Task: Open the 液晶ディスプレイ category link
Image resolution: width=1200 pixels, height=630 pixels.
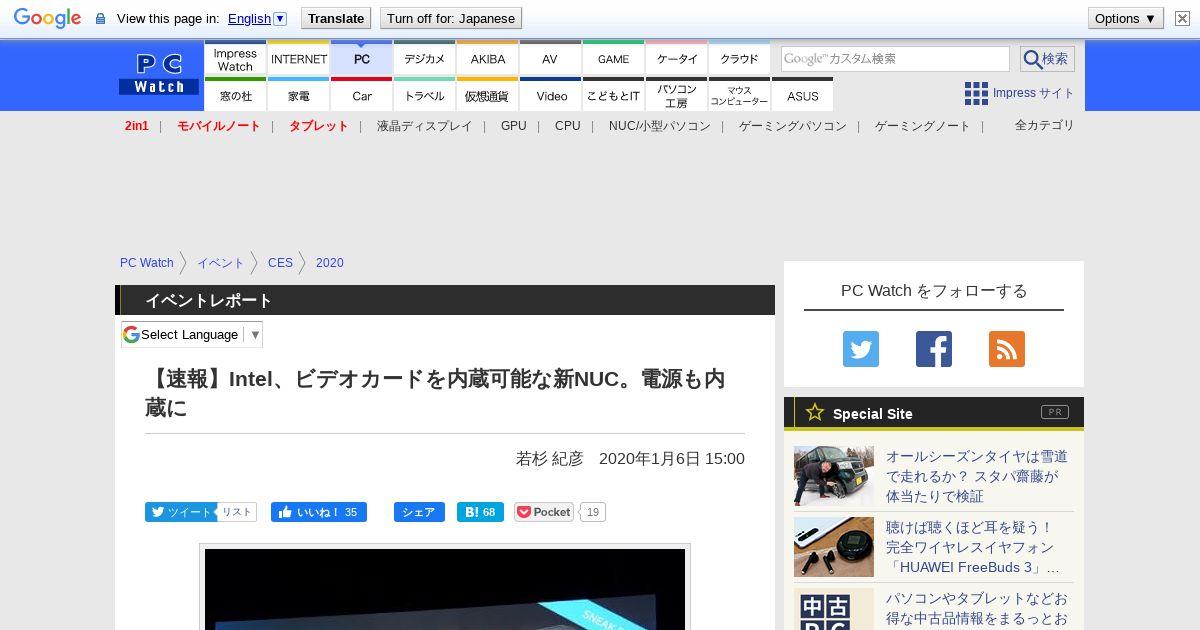Action: 425,126
